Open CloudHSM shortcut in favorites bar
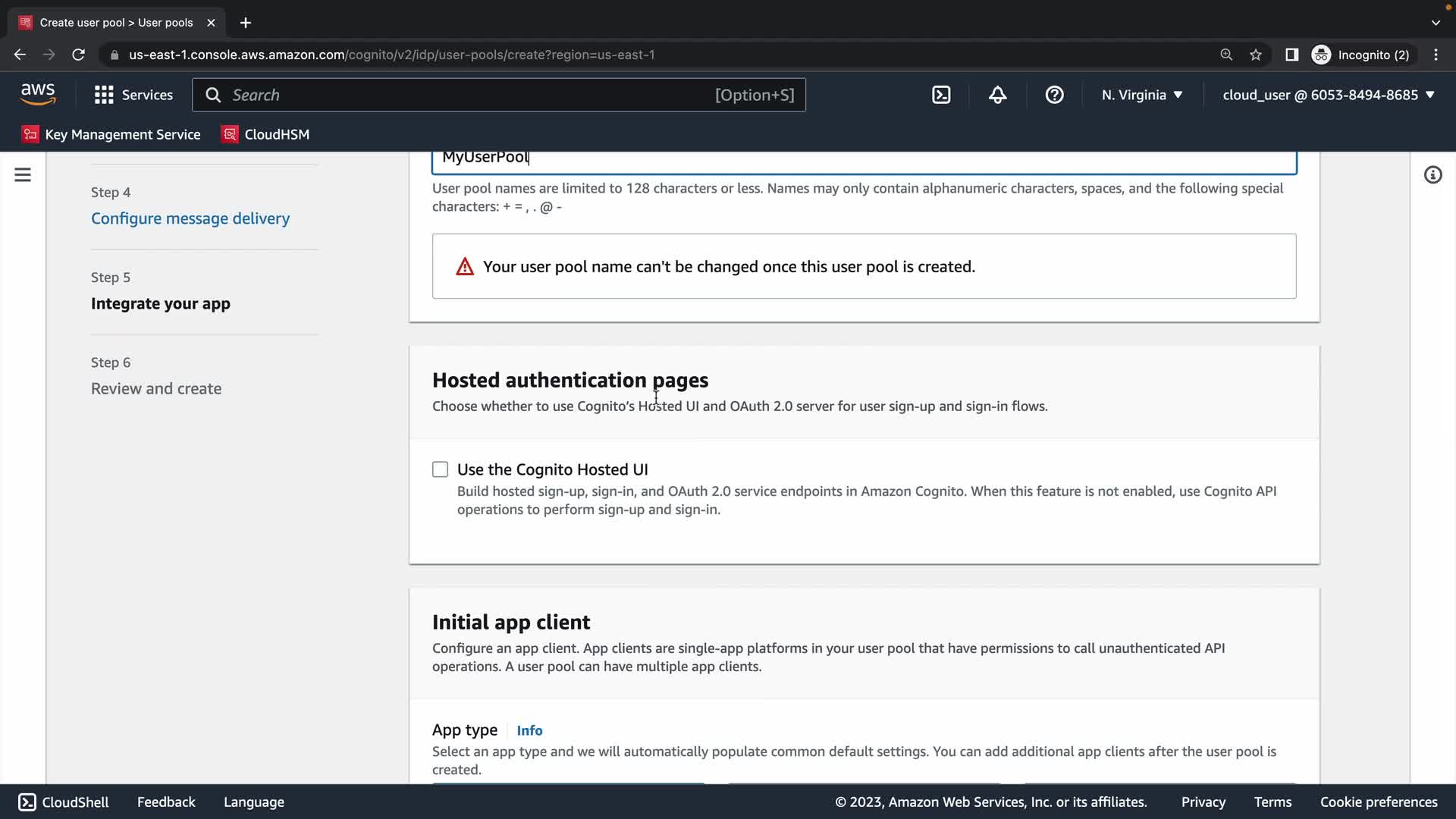1456x819 pixels. [x=265, y=134]
